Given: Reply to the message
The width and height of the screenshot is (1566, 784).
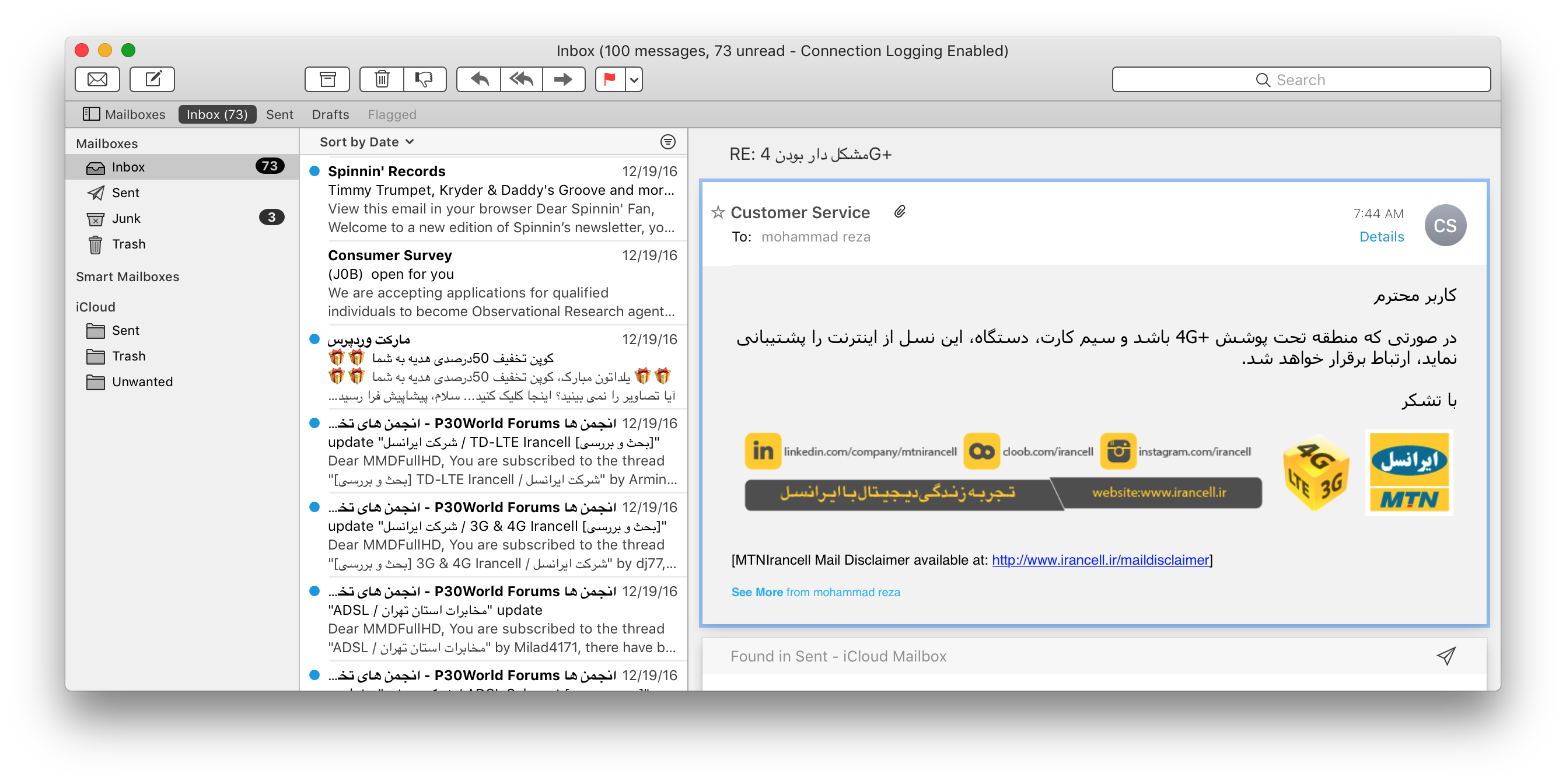Looking at the screenshot, I should (x=479, y=79).
